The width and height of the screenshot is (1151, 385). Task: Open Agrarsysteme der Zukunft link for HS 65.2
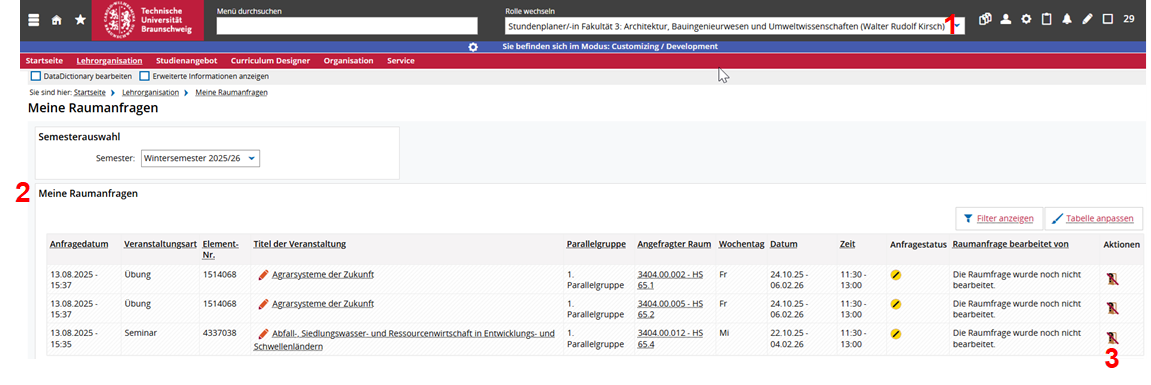pos(323,303)
